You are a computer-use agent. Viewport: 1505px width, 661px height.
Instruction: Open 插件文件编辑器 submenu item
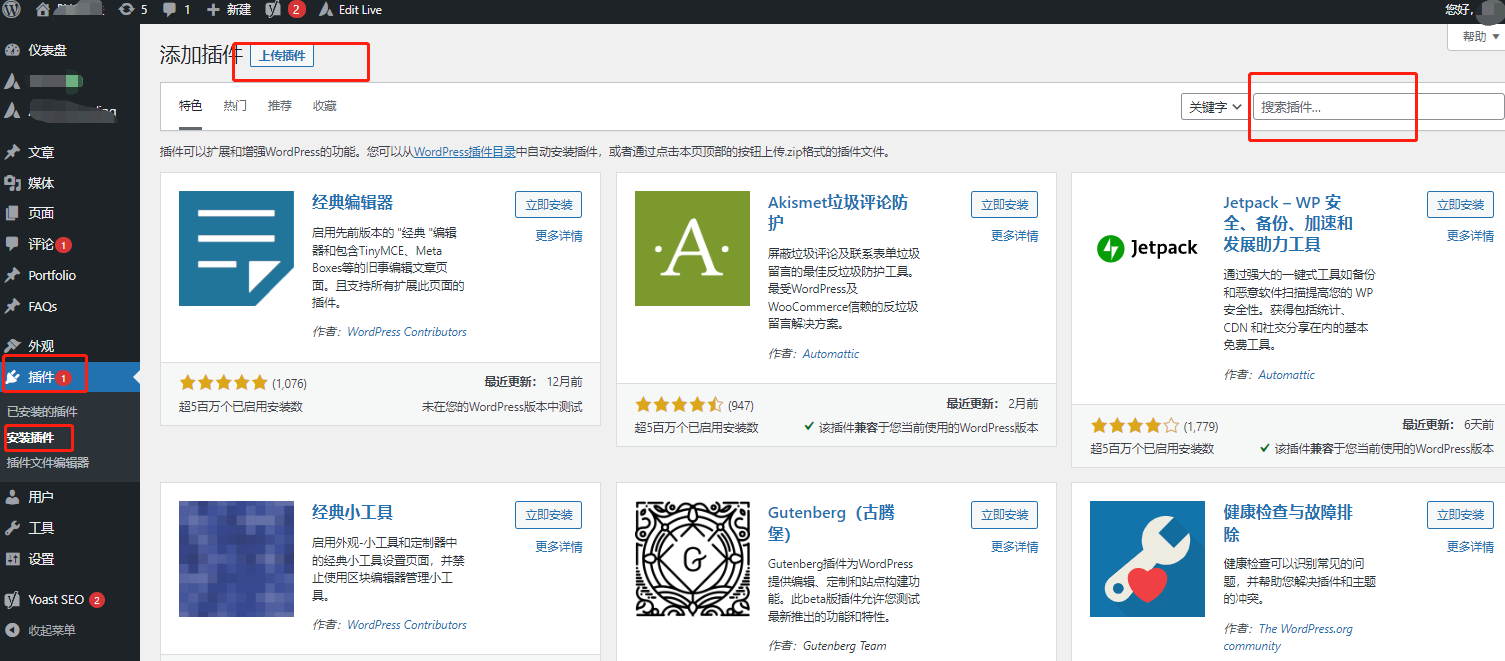coord(48,462)
